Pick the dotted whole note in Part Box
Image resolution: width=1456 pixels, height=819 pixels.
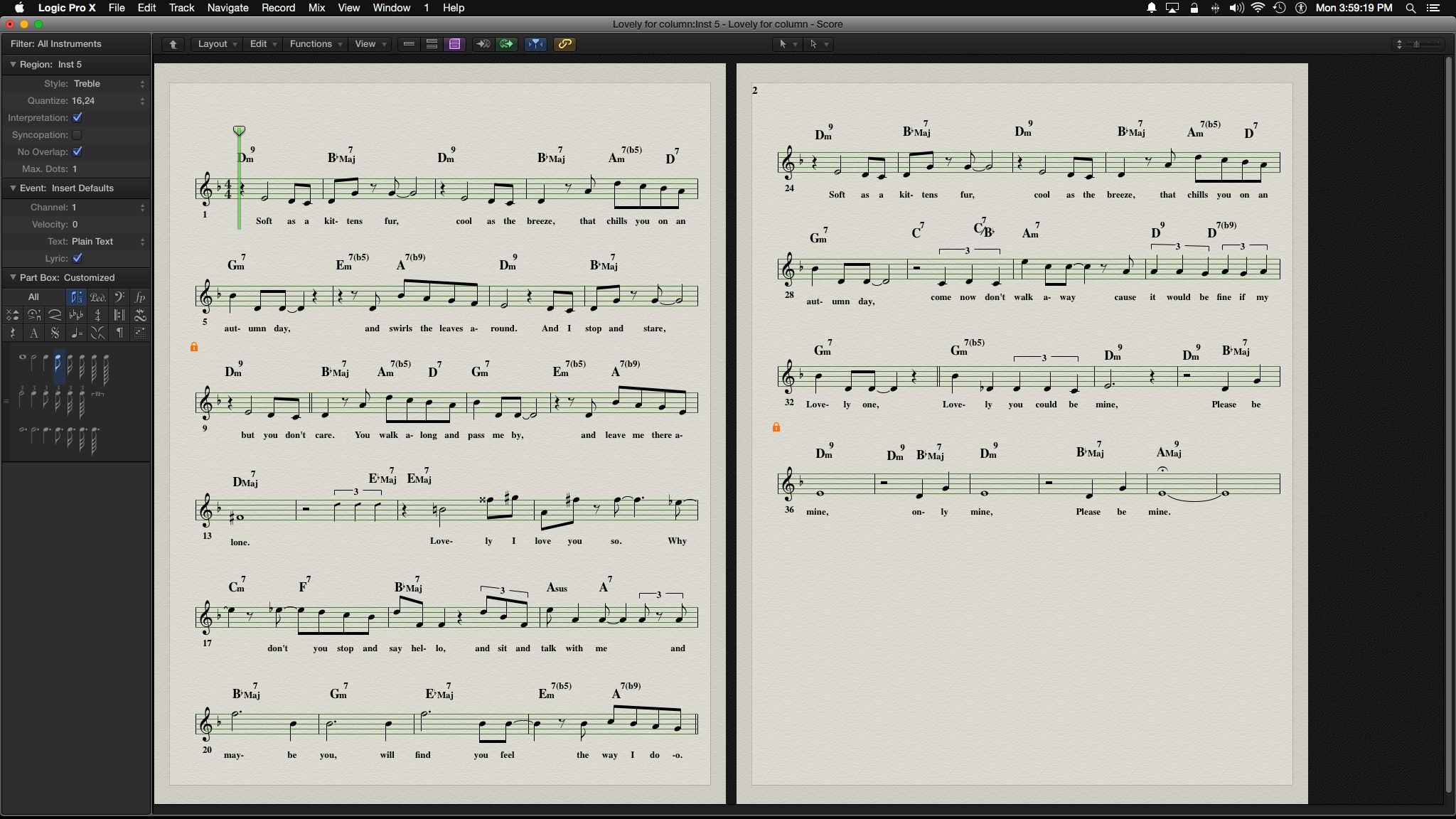[23, 430]
